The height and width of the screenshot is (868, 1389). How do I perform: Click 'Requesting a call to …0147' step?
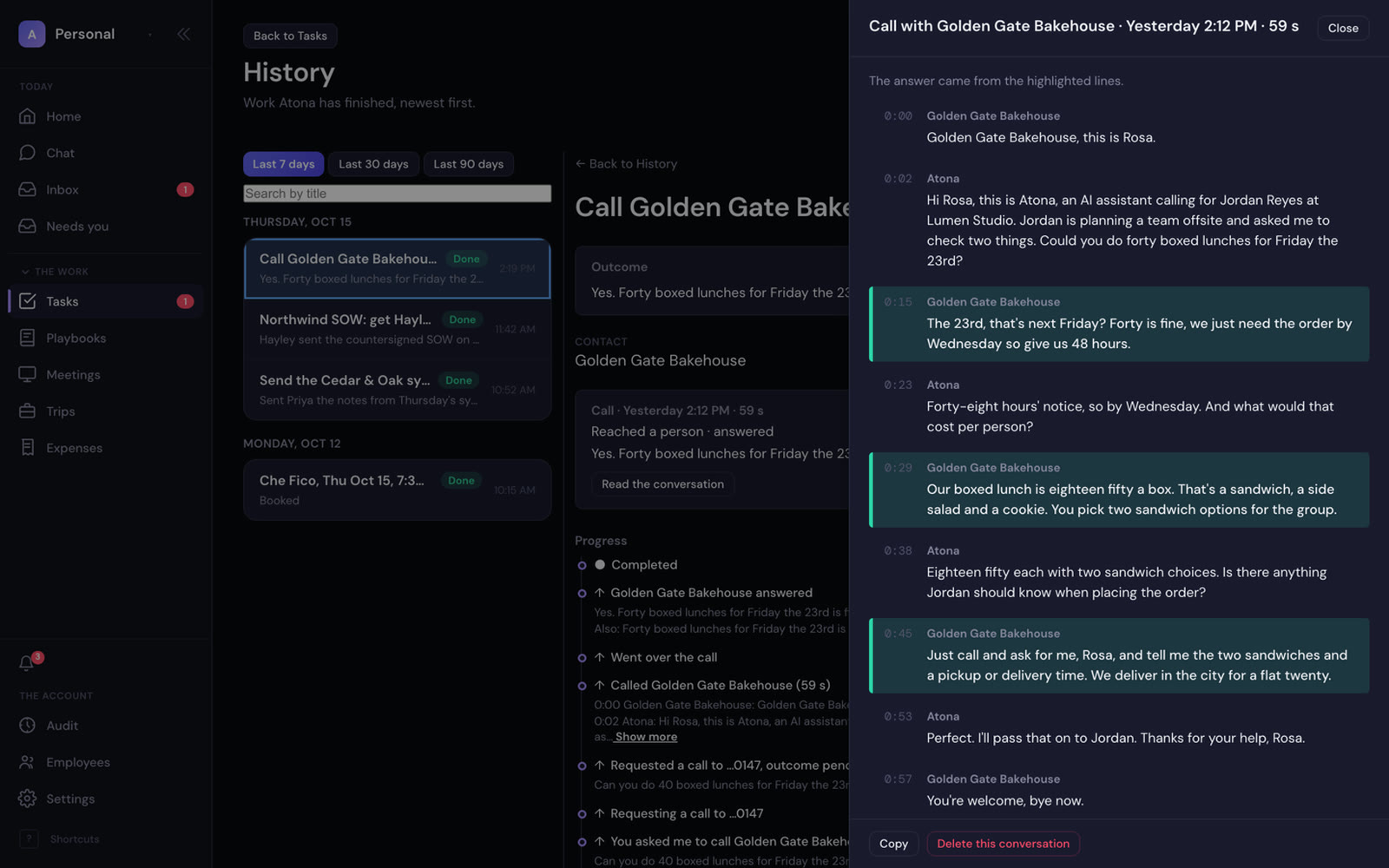pyautogui.click(x=687, y=813)
